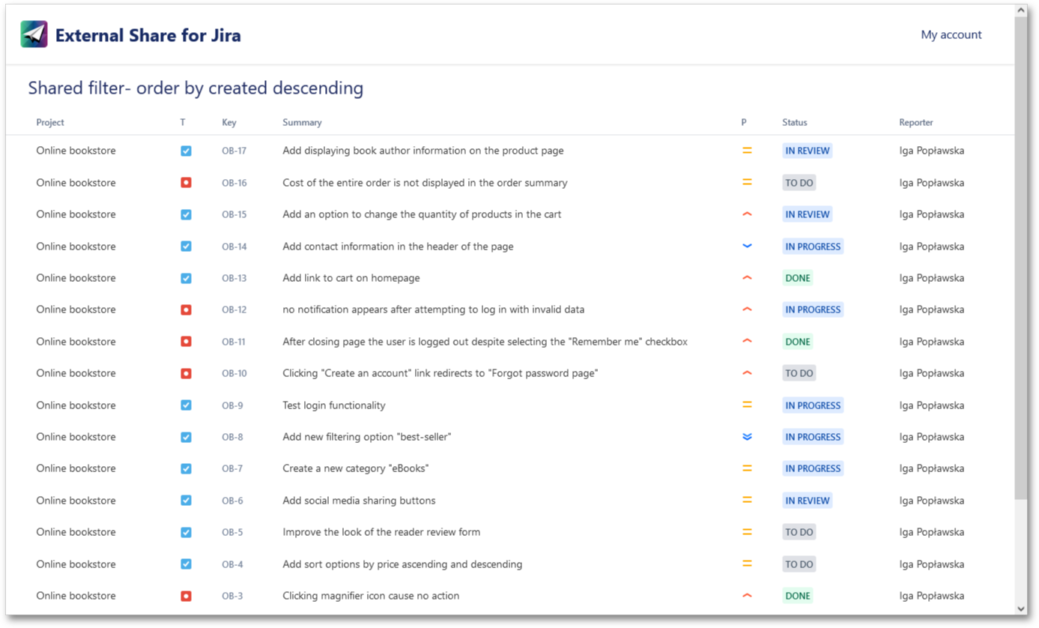
Task: Open My account
Action: pyautogui.click(x=951, y=34)
